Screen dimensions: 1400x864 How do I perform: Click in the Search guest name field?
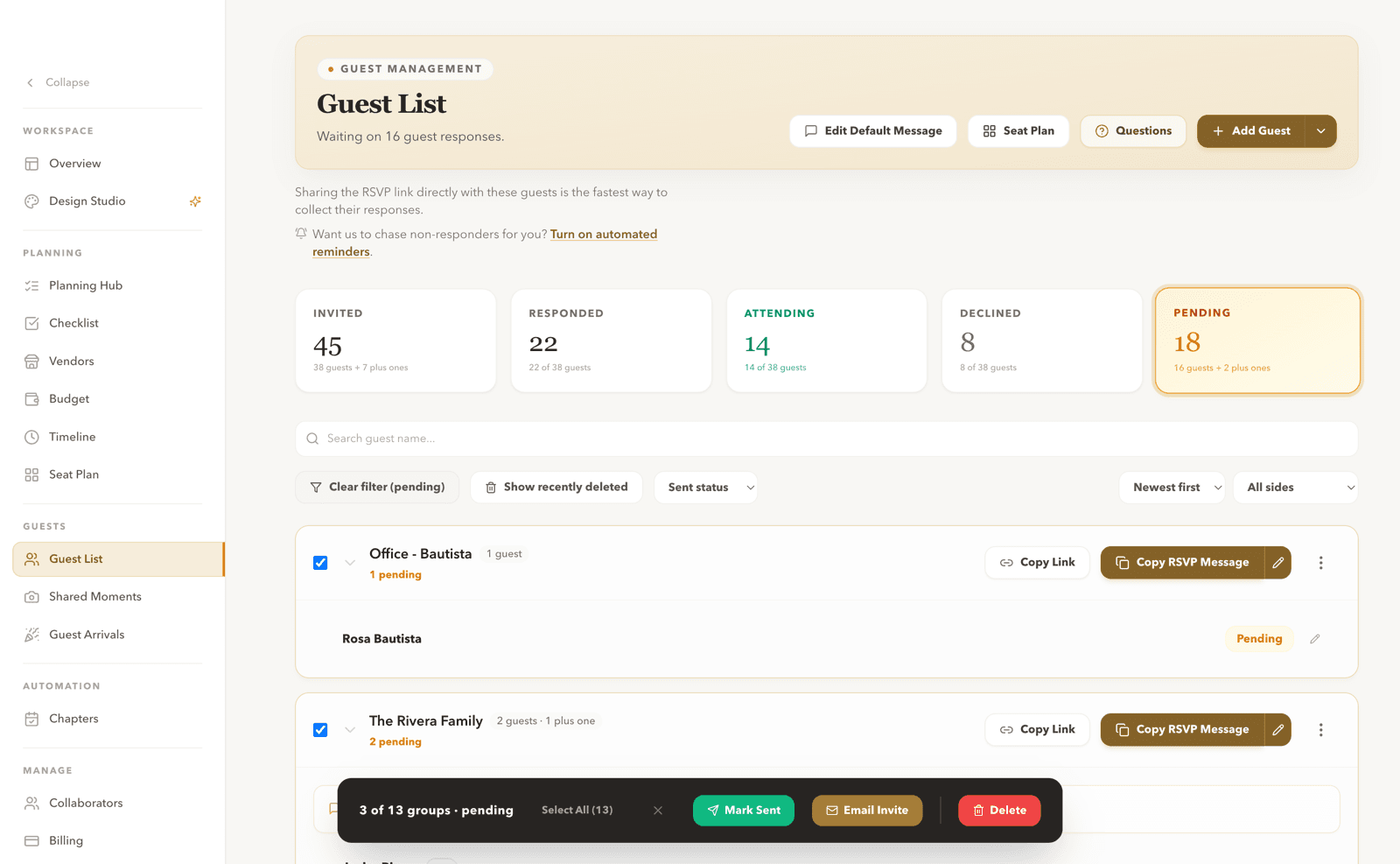[827, 439]
